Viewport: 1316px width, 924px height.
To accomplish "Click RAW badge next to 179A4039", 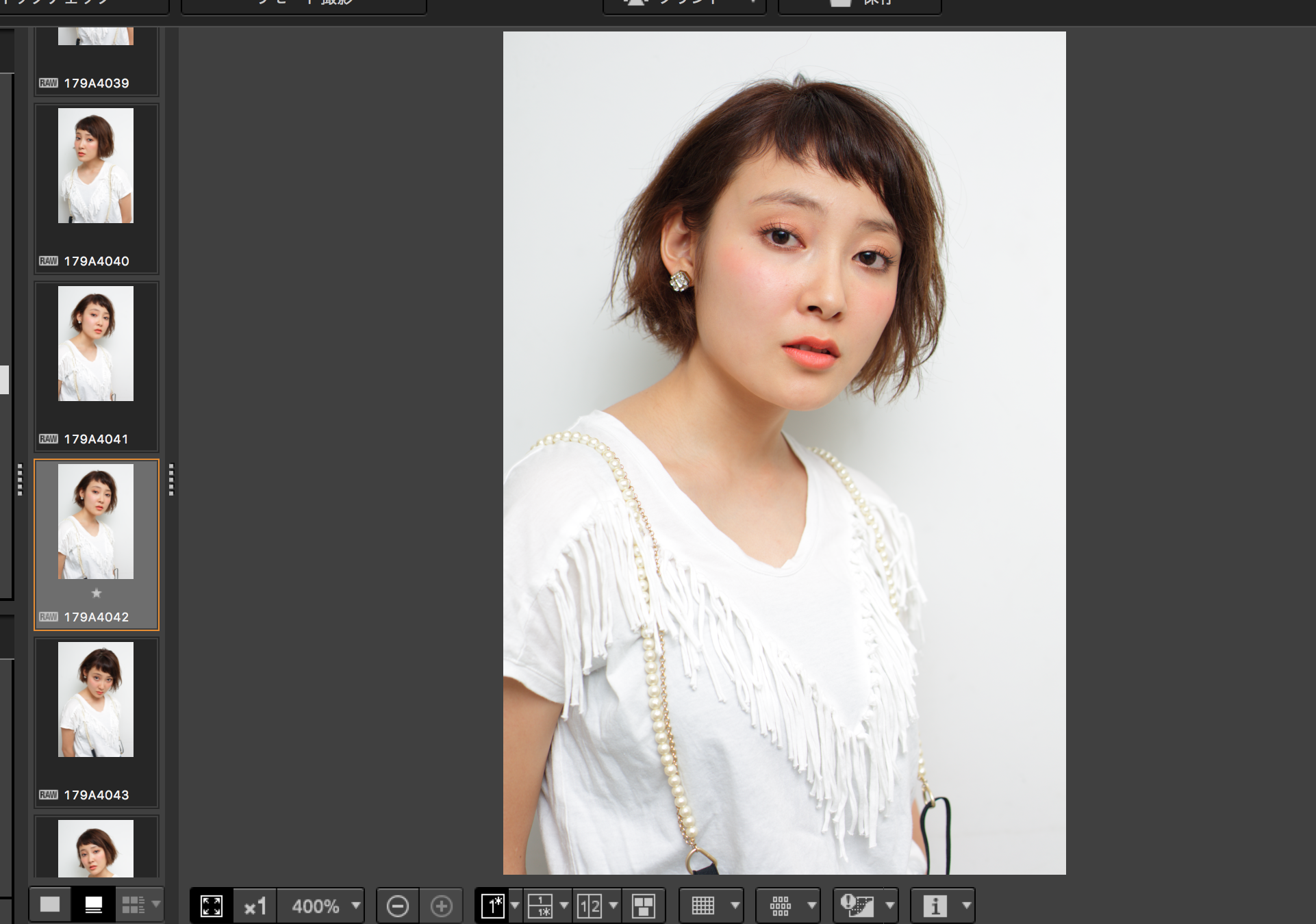I will (x=49, y=83).
